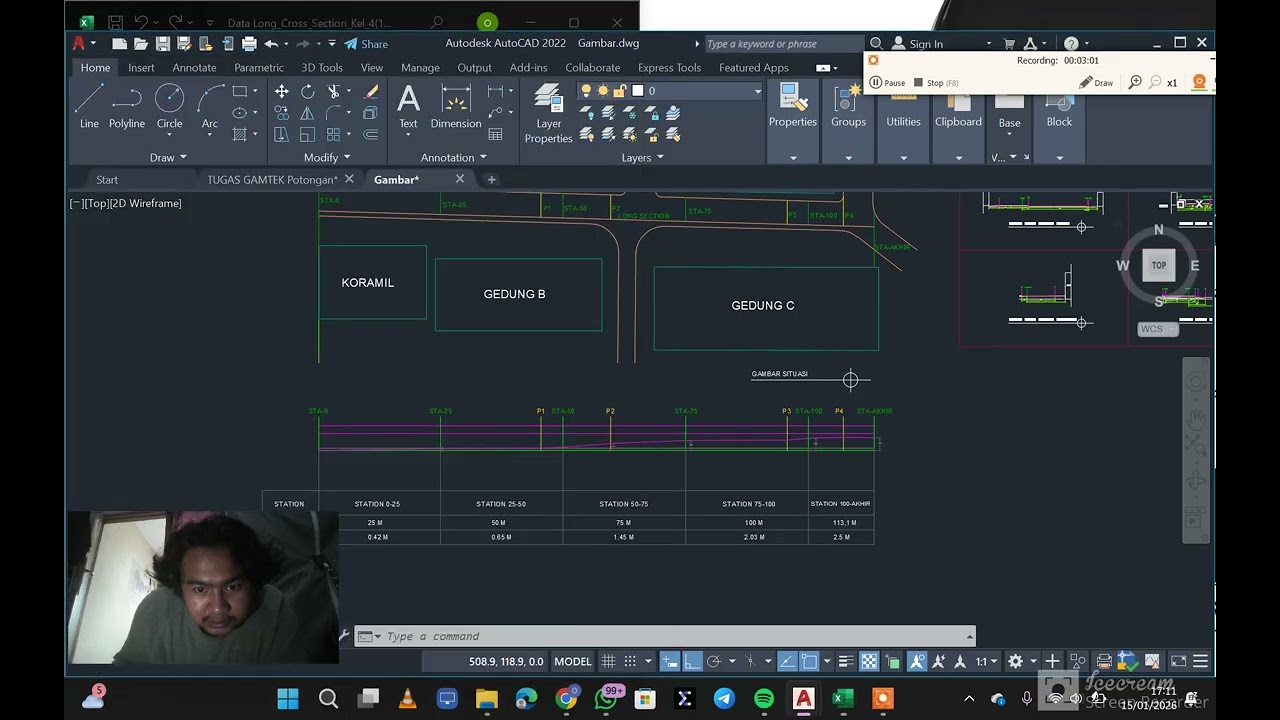This screenshot has width=1280, height=720.
Task: Open the Parametric ribbon tab
Action: click(259, 67)
